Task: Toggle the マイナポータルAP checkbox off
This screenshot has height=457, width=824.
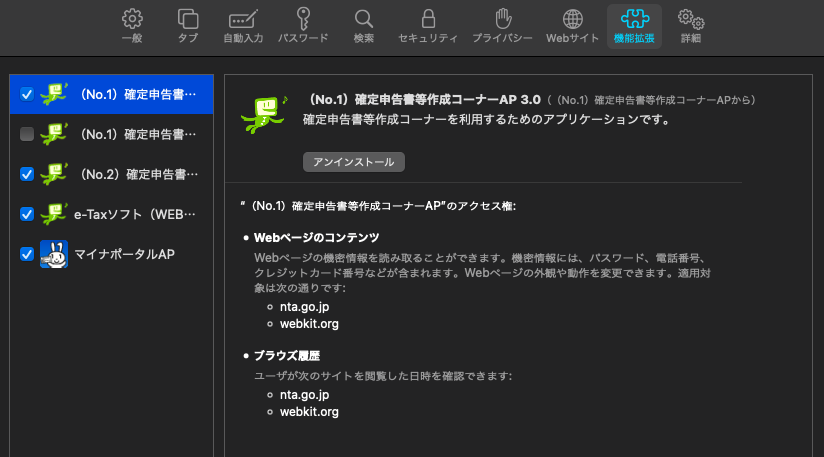Action: click(x=27, y=254)
